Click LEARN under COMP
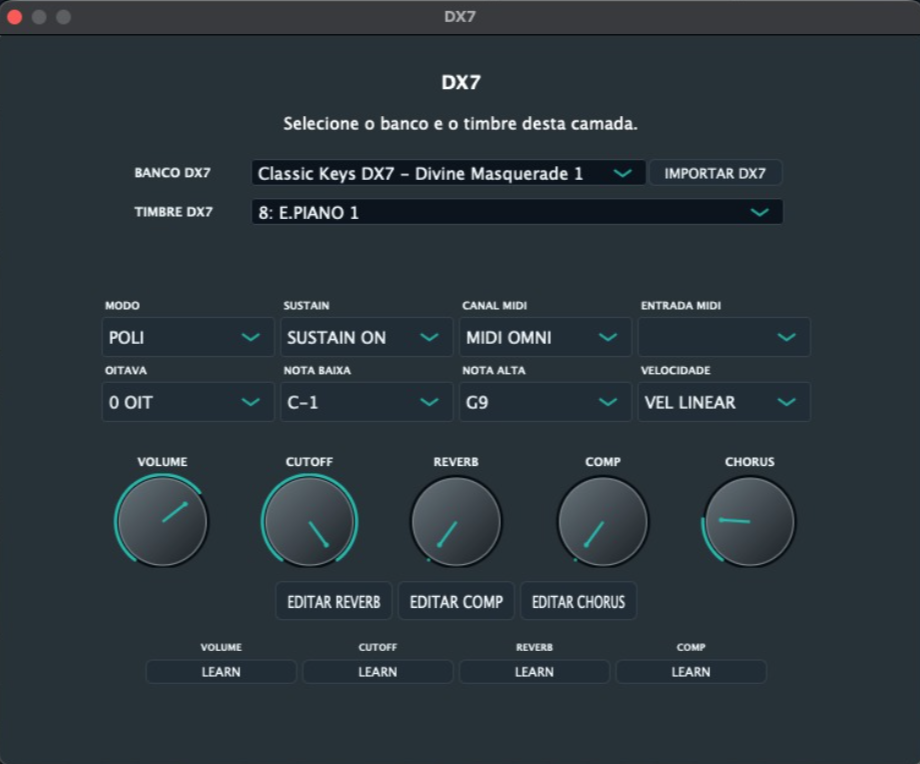920x764 pixels. [691, 672]
